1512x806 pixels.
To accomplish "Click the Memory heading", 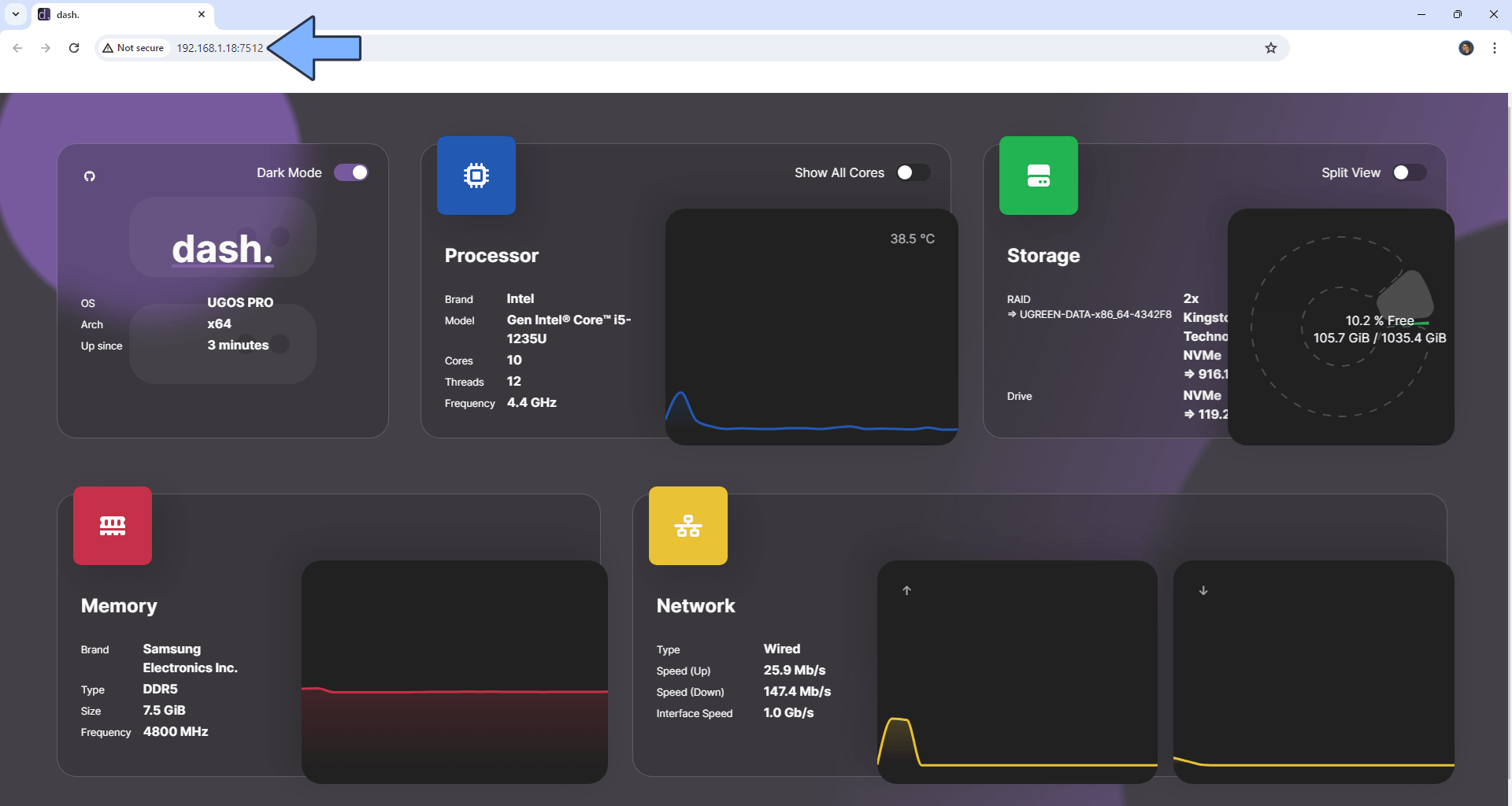I will [x=119, y=605].
